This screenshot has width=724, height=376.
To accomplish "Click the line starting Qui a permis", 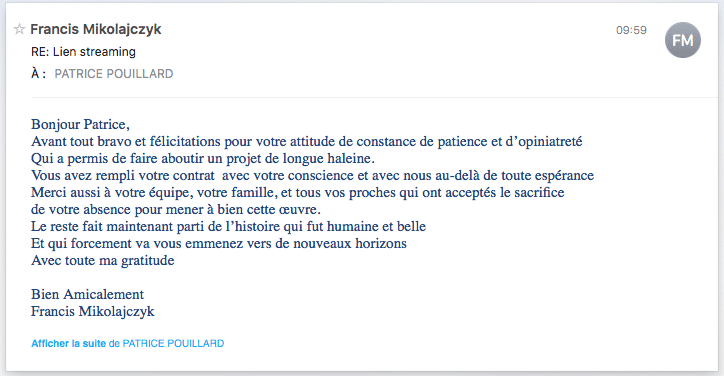I will coord(203,158).
